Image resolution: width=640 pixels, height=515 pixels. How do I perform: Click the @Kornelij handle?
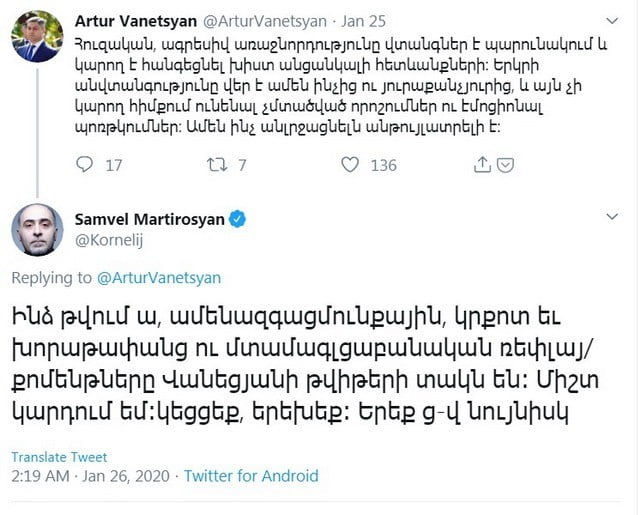point(109,239)
